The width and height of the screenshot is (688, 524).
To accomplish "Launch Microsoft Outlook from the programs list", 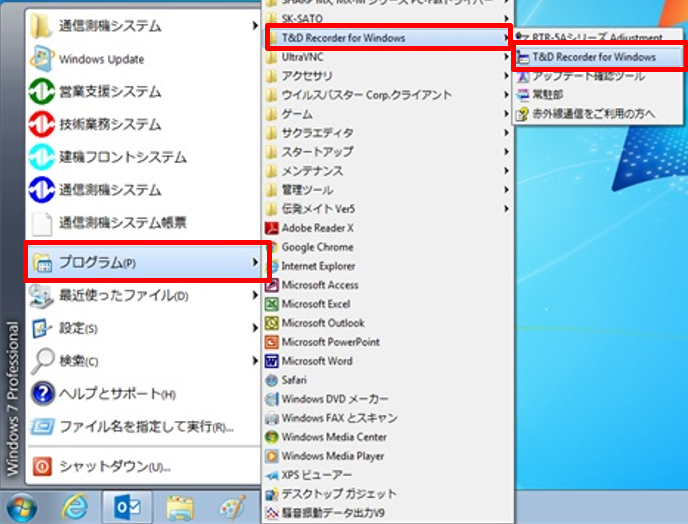I will click(x=388, y=323).
